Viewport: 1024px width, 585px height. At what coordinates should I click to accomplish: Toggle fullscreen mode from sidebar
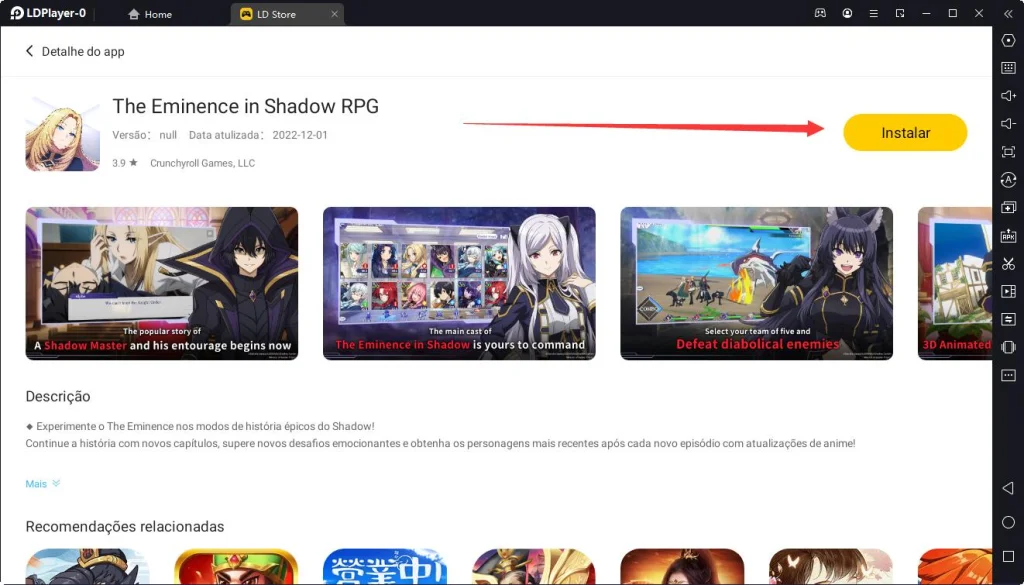point(1008,152)
